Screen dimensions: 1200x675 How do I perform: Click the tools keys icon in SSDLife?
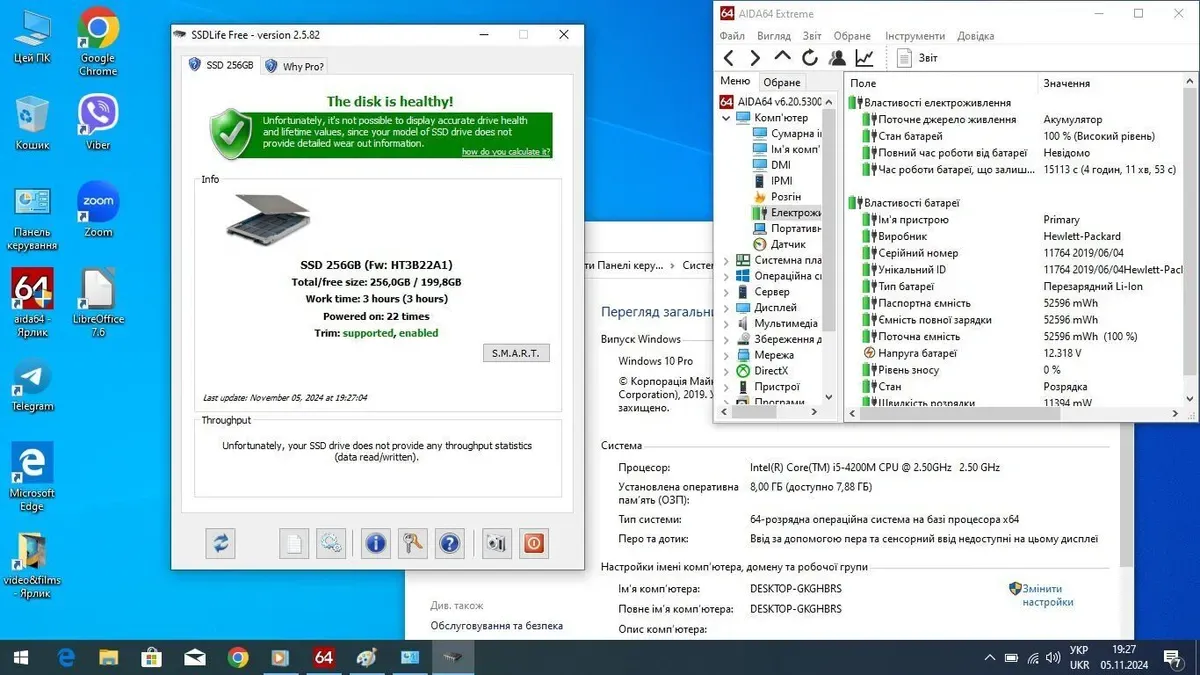[x=412, y=543]
